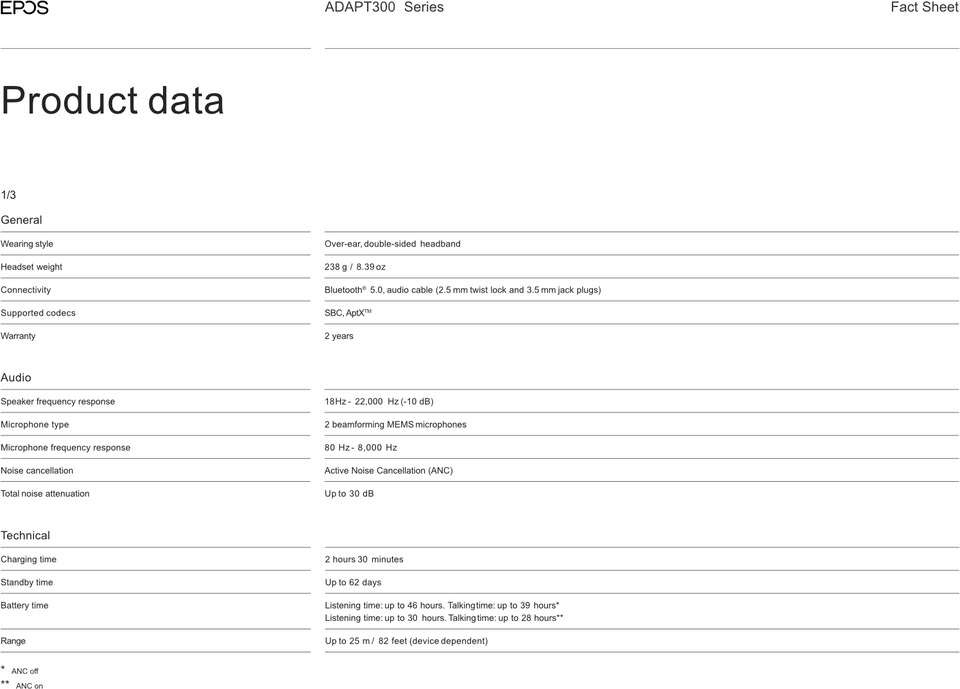The height and width of the screenshot is (689, 960).
Task: Click the Up to 62 days value
Action: click(x=353, y=583)
